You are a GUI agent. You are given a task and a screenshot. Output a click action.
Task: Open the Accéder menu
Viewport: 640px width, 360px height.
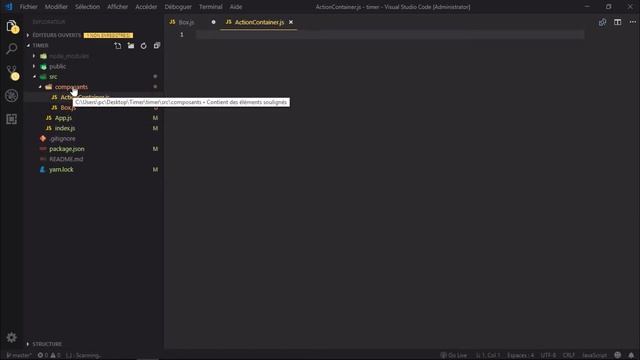pos(146,7)
